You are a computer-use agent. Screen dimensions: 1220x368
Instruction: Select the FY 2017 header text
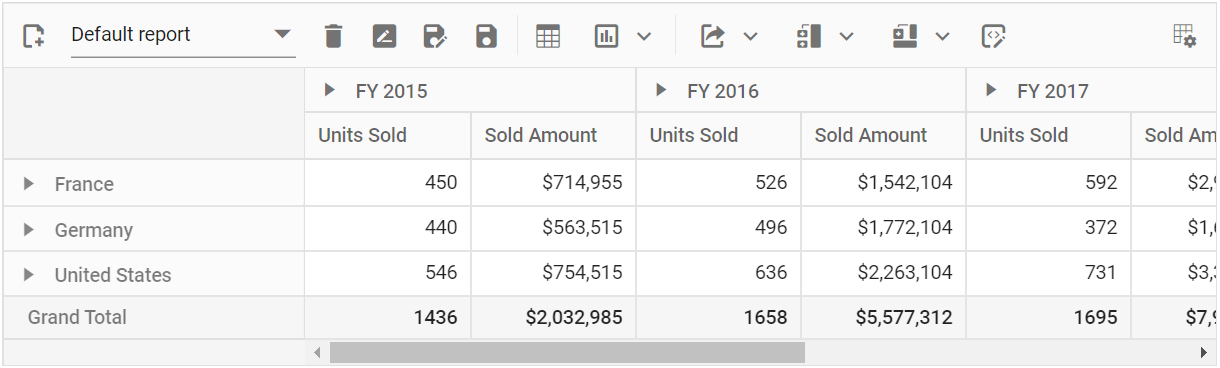click(1053, 91)
